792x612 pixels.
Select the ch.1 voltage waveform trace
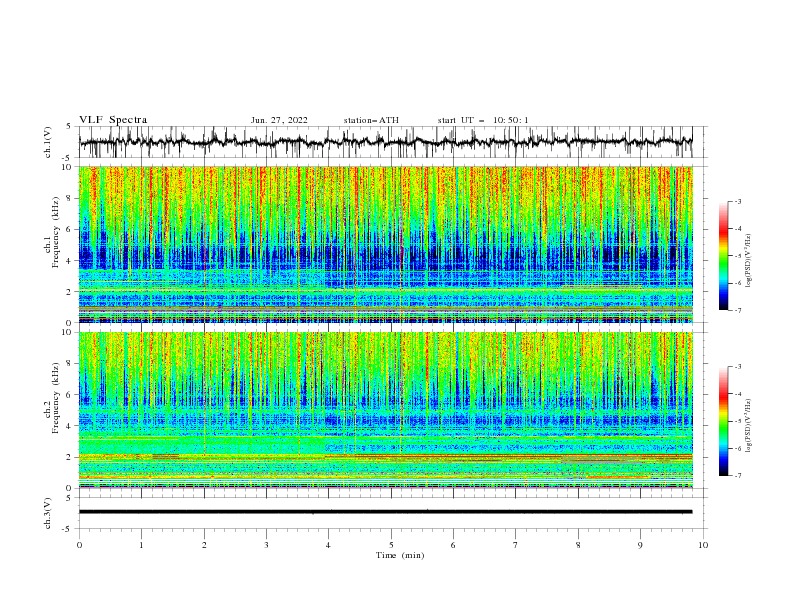pos(386,142)
